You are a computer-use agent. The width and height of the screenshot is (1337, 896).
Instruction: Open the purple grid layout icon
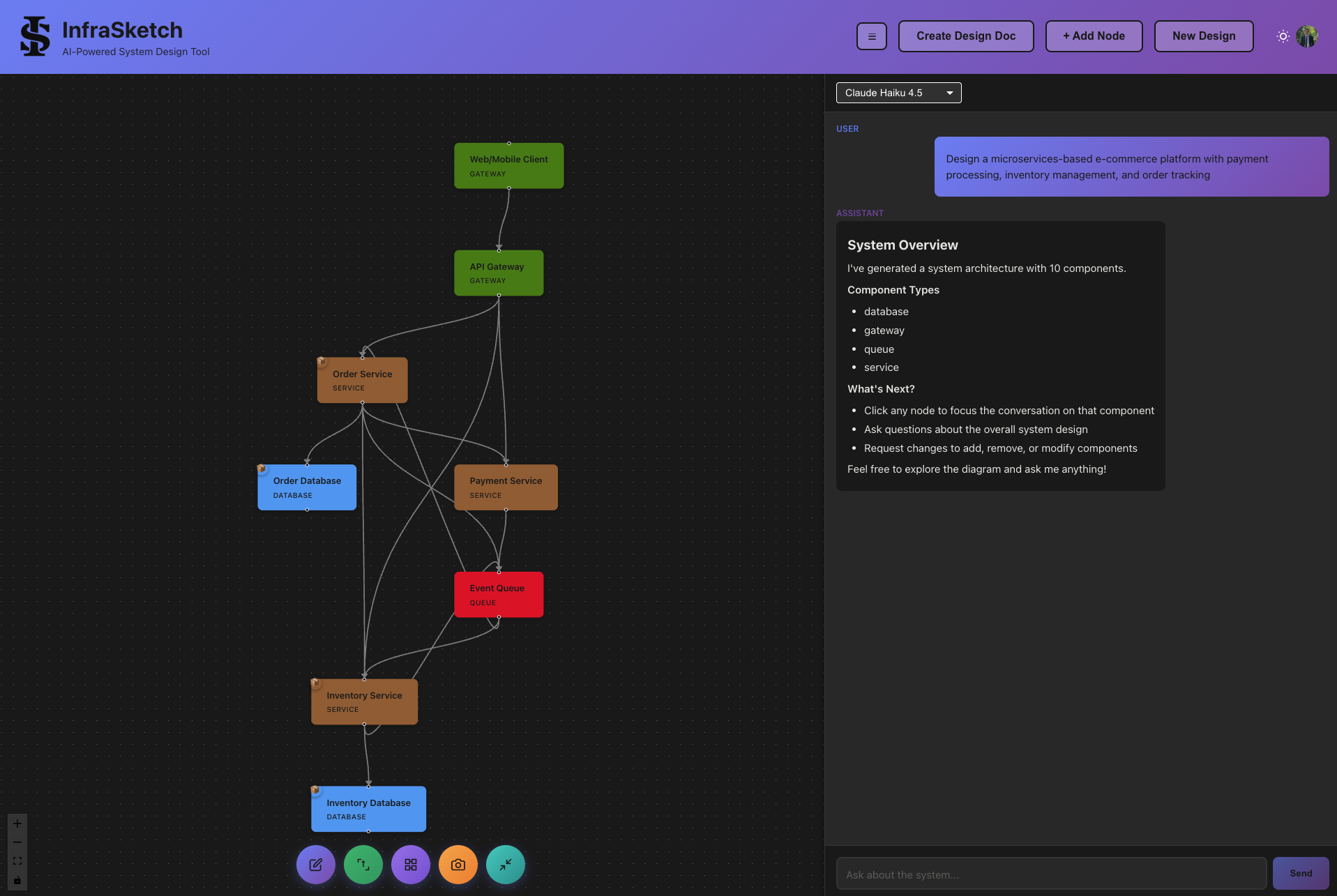410,864
